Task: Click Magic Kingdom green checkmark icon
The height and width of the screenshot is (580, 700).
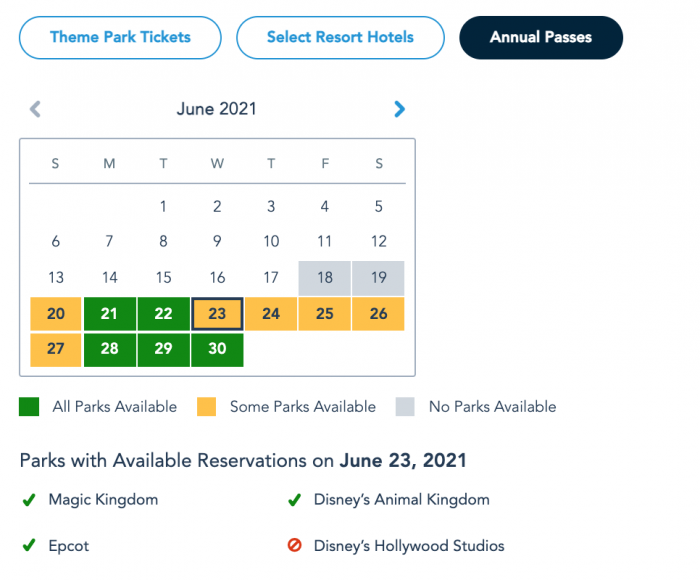Action: click(29, 499)
